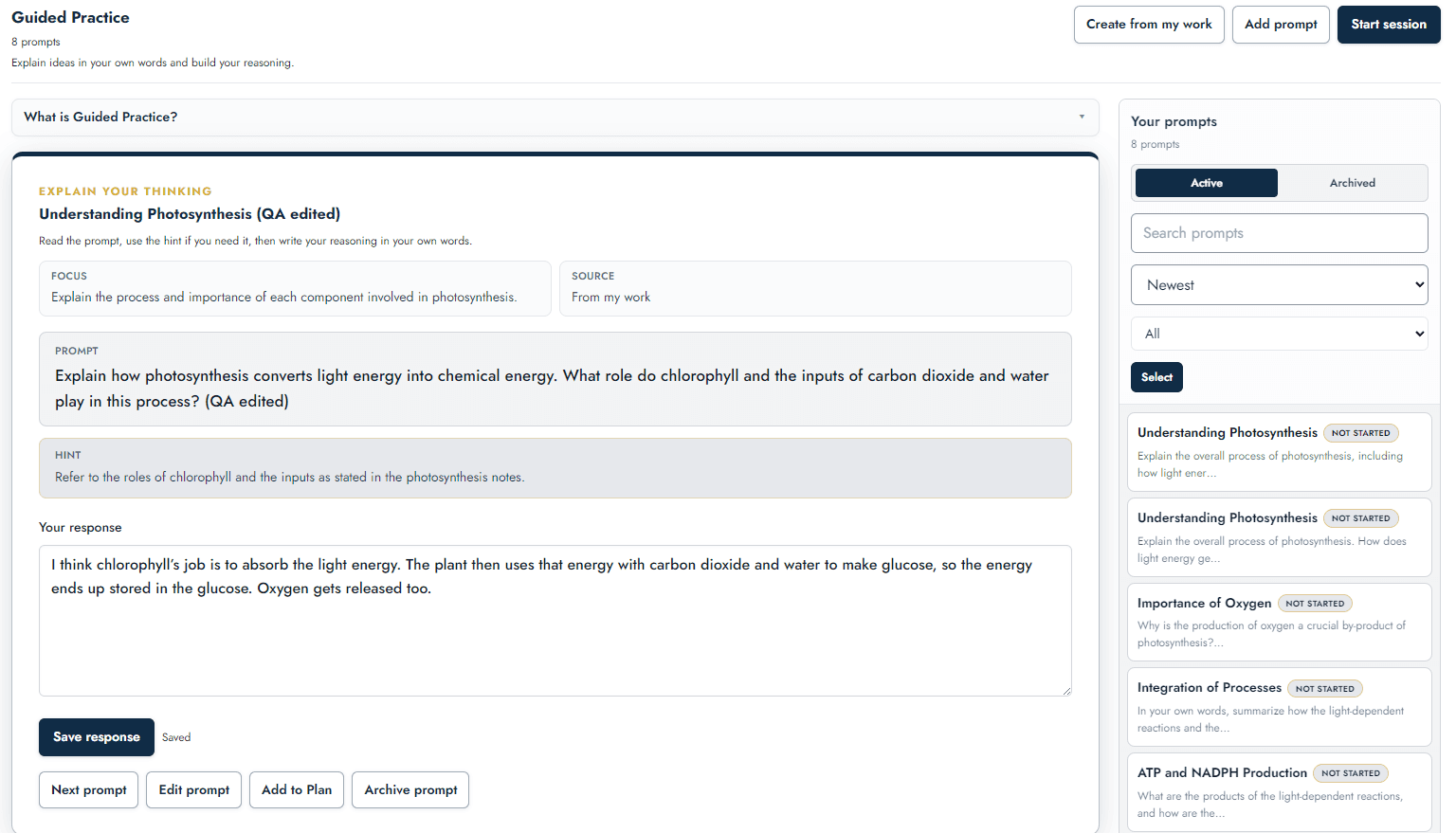Open the Integration of Processes prompt card
The image size is (1456, 833).
pyautogui.click(x=1279, y=707)
